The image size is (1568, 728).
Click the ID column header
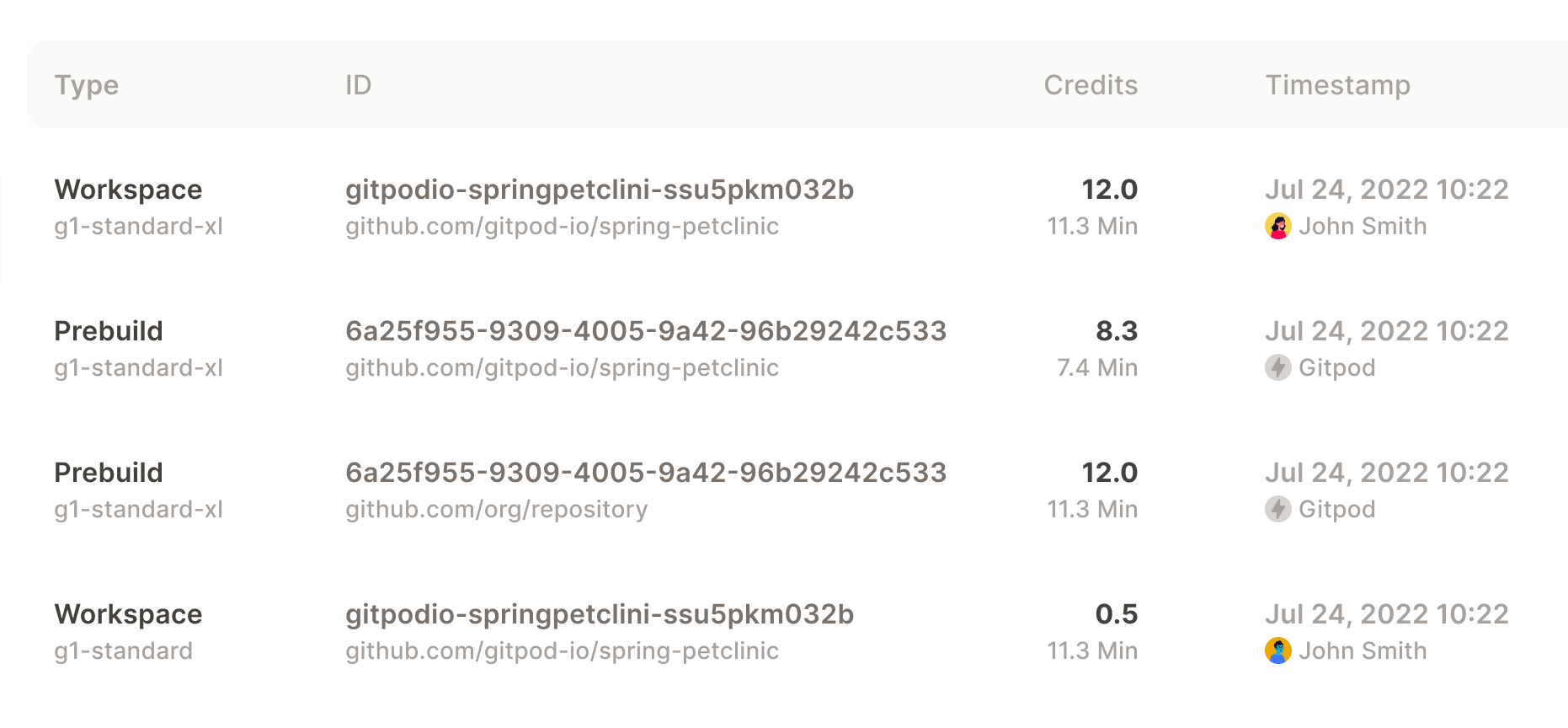point(358,85)
